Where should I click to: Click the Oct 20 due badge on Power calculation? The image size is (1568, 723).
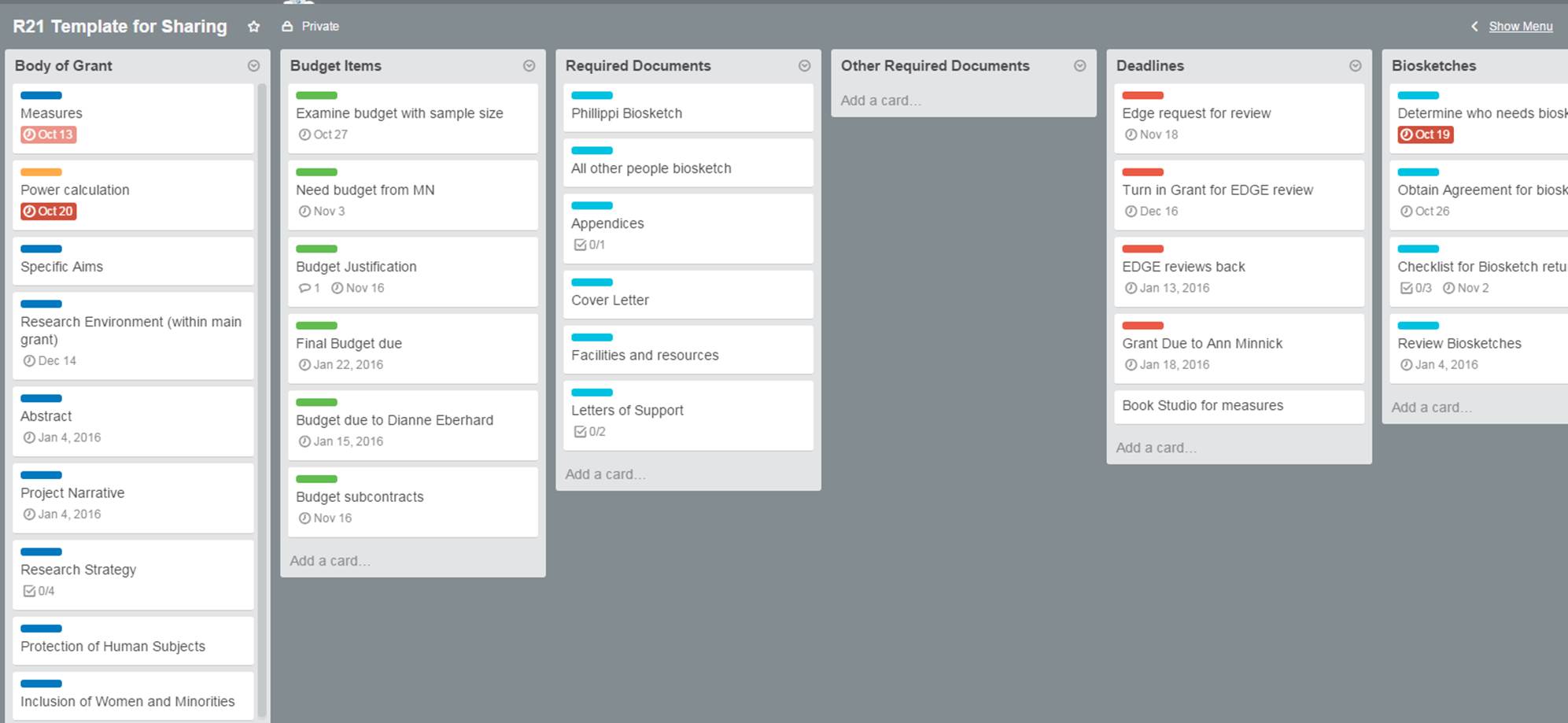(48, 211)
